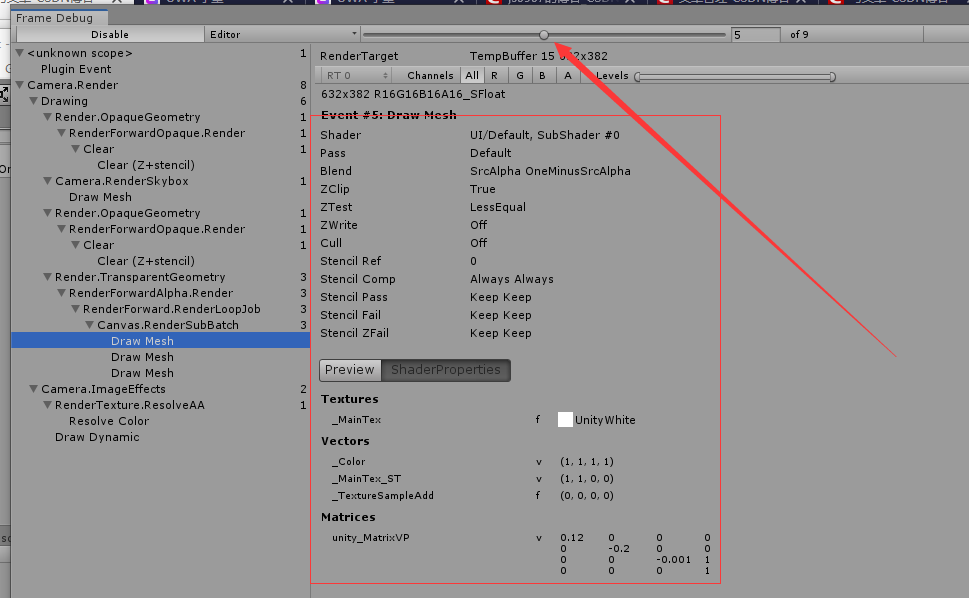Collapse the Canvas.RenderSubBatch arrow
This screenshot has width=969, height=598.
coord(90,325)
